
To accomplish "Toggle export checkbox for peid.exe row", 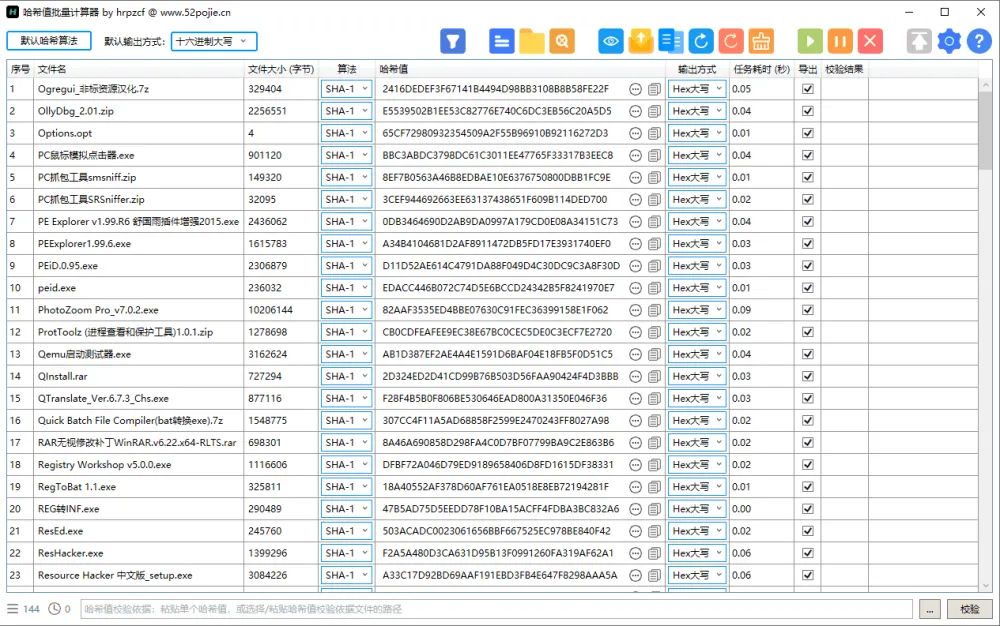I will point(808,288).
